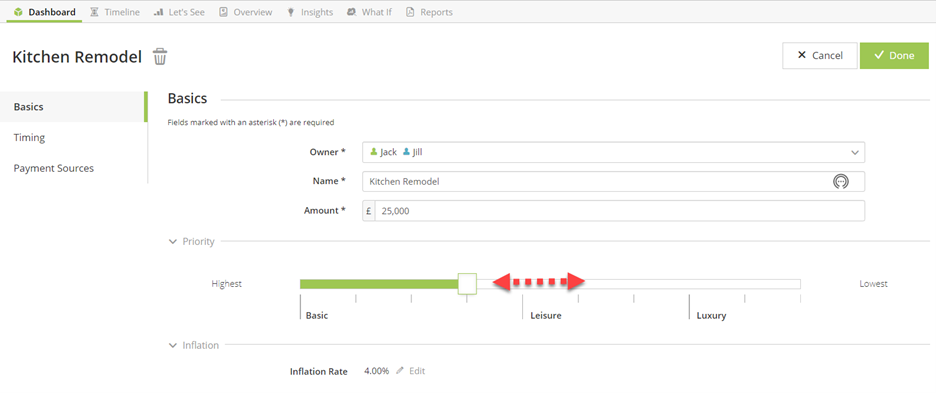Image resolution: width=936 pixels, height=393 pixels.
Task: Click the Lowest priority label
Action: [873, 284]
